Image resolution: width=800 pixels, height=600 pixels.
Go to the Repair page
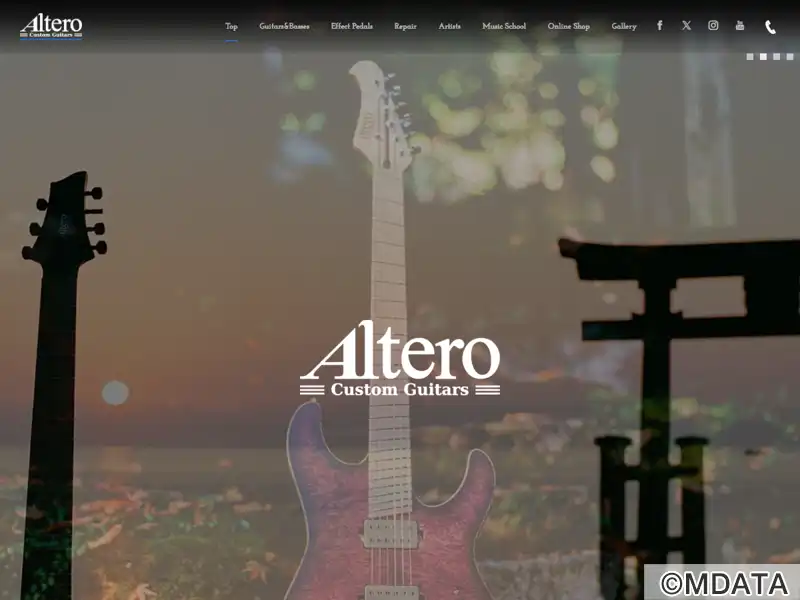pyautogui.click(x=405, y=26)
